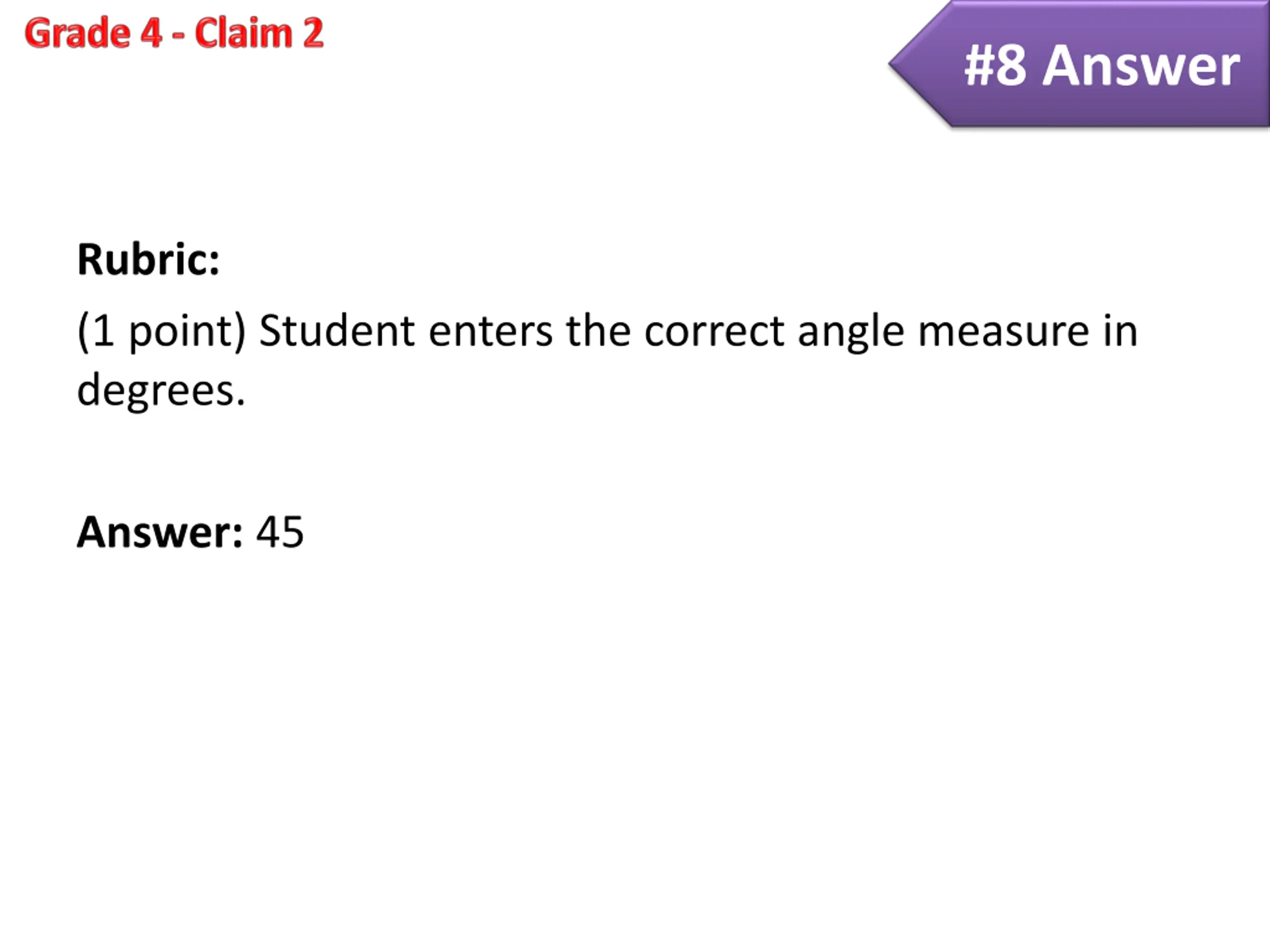
Task: Select the word 'Student' in the rubric
Action: (337, 331)
